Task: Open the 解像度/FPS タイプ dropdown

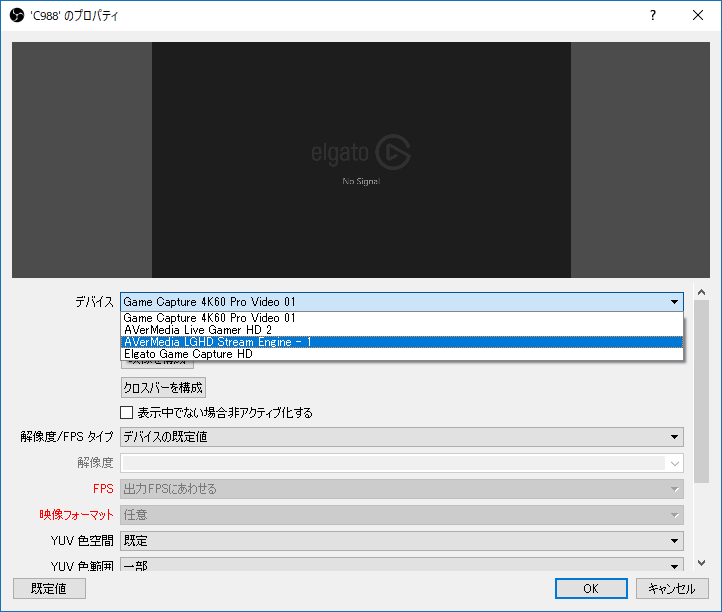Action: click(x=402, y=437)
